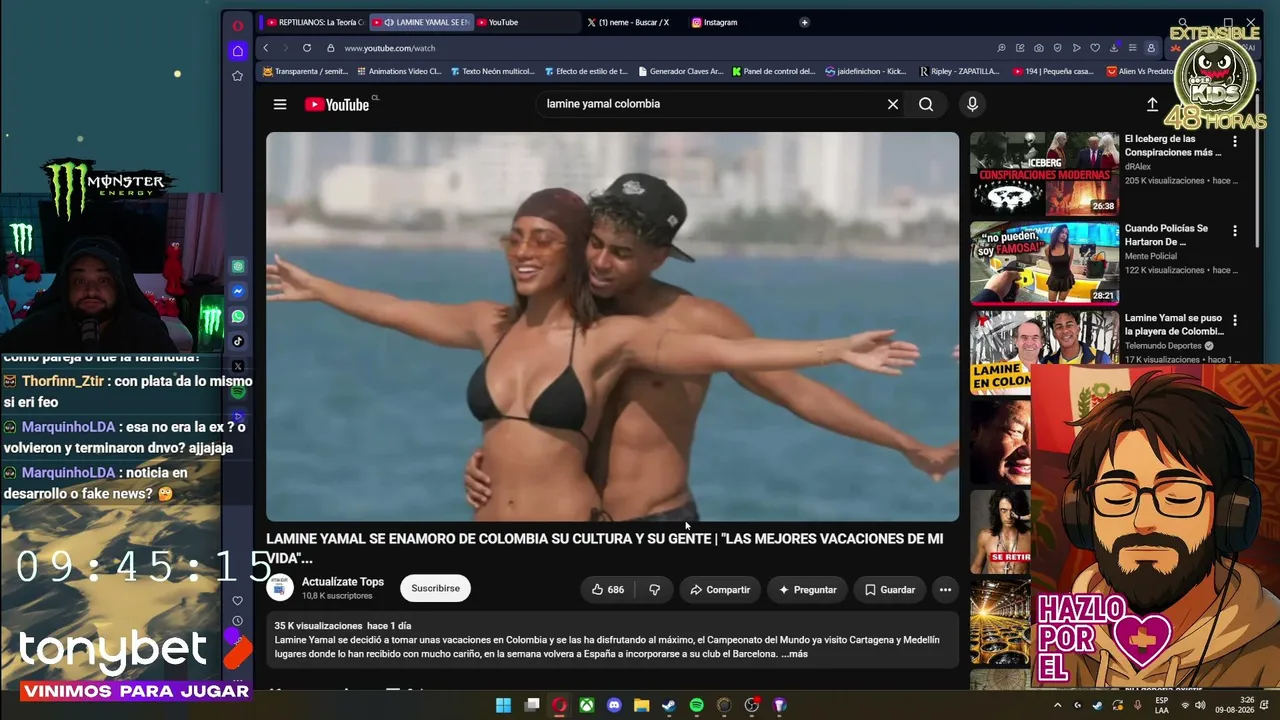Open the Iceberg Conspiraciones video thumbnail
The height and width of the screenshot is (720, 1280).
(1044, 173)
